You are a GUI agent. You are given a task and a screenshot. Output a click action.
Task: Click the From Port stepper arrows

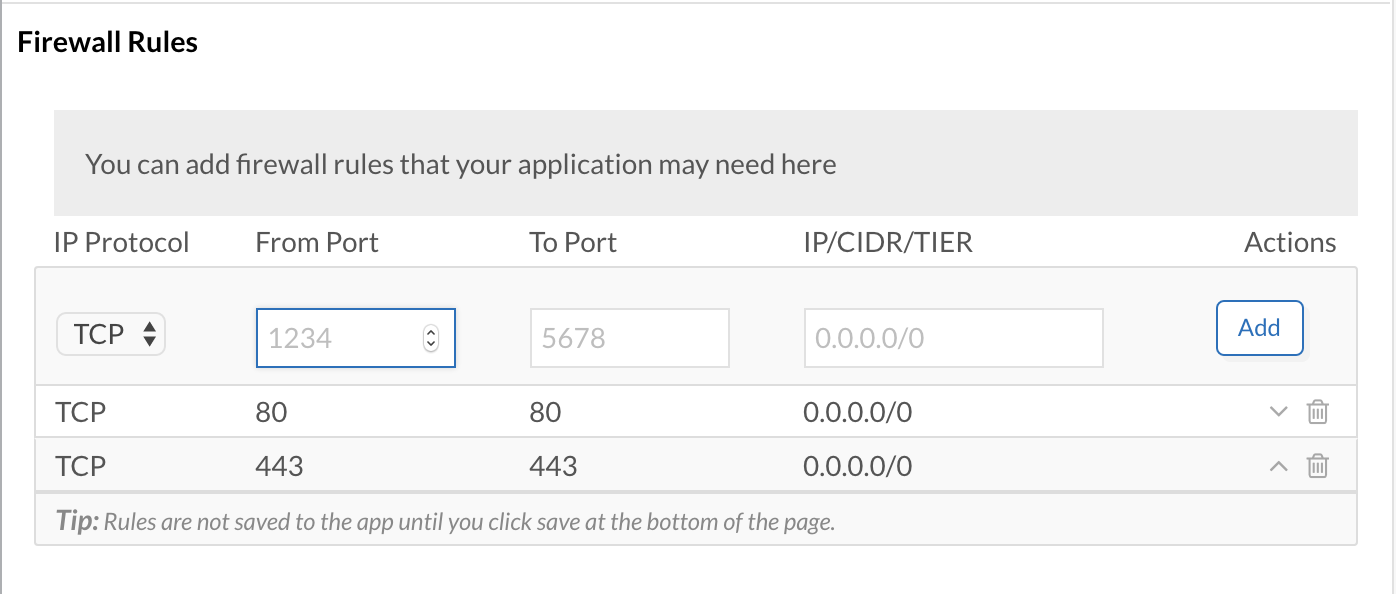[431, 338]
